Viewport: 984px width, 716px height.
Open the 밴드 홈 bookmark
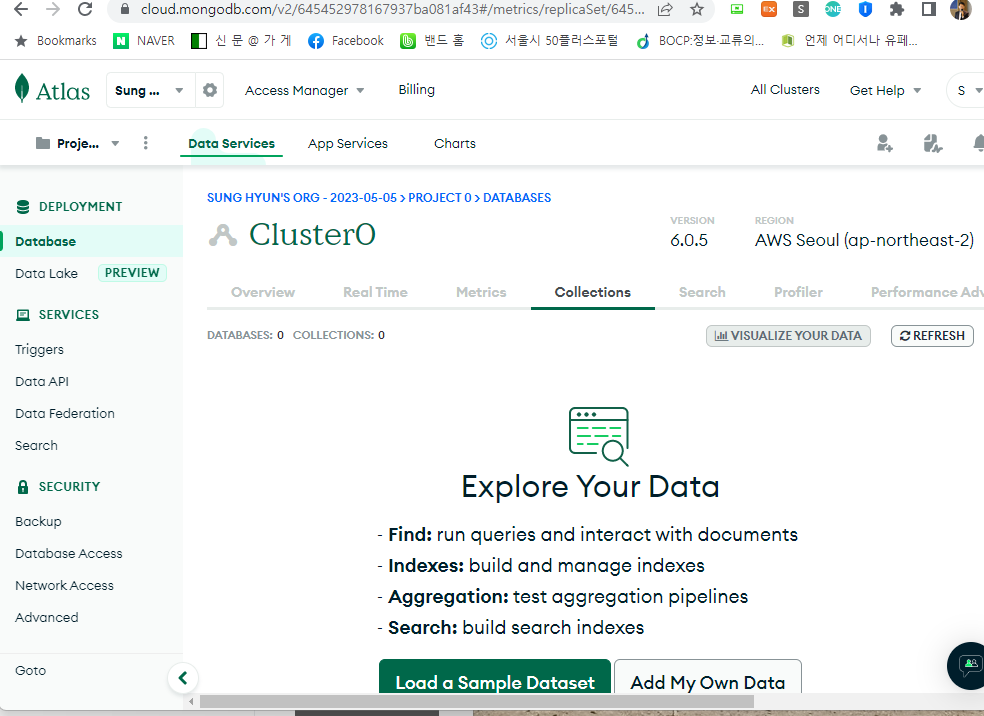tap(432, 41)
